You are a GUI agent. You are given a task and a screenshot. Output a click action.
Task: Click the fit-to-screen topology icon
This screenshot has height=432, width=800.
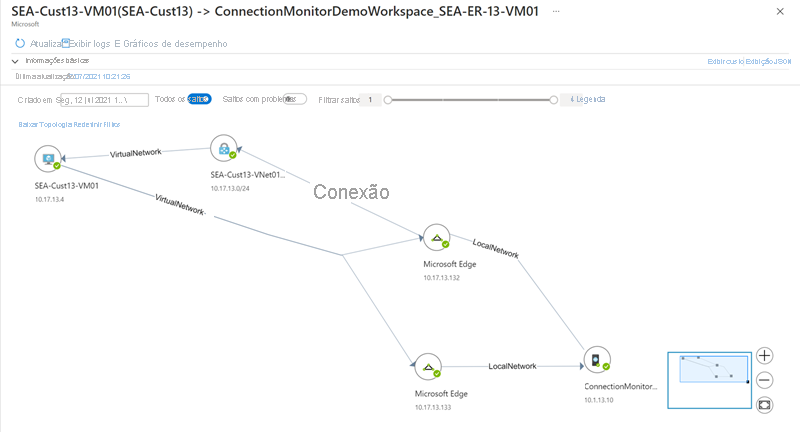click(x=764, y=405)
